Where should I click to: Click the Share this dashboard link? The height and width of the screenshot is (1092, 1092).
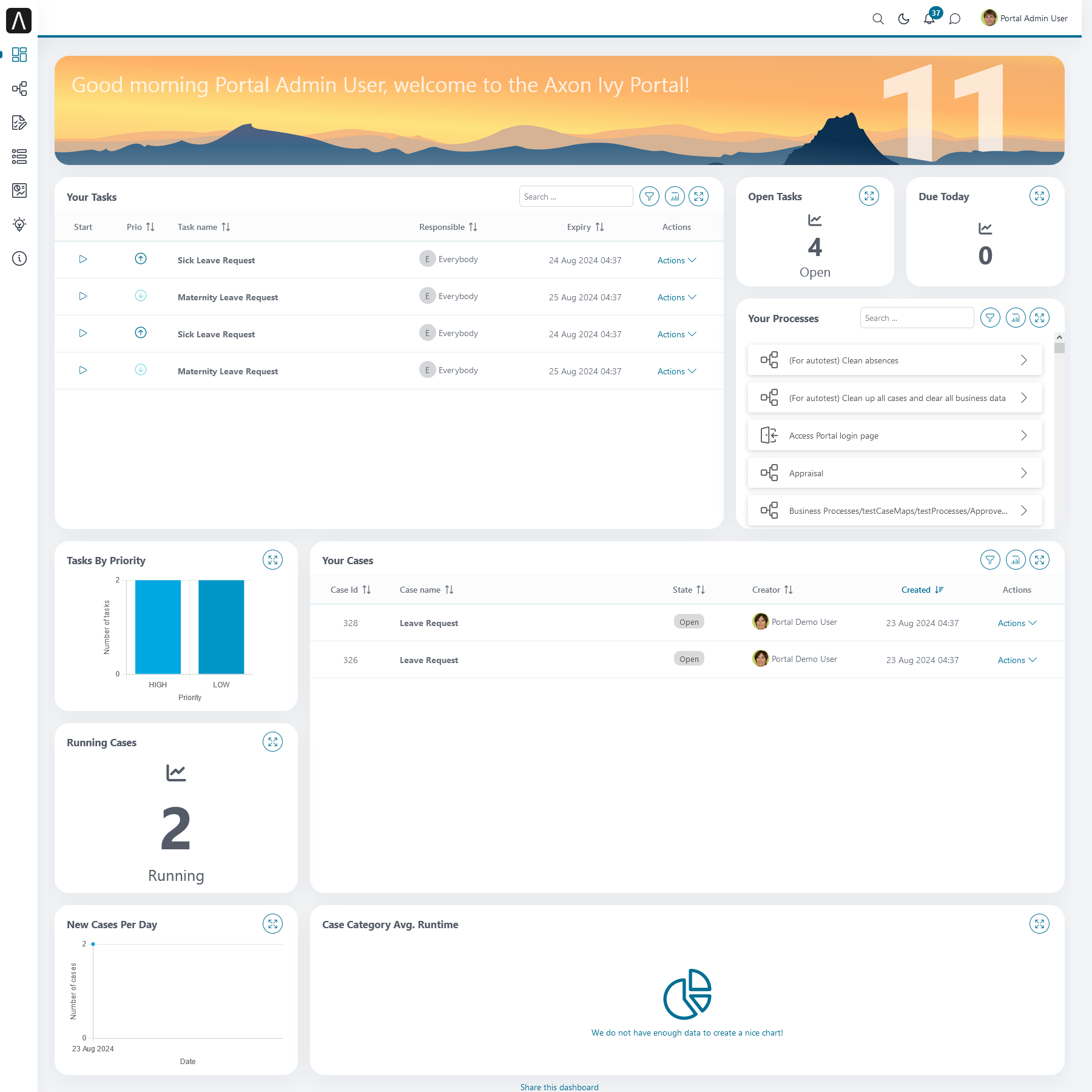point(559,1087)
